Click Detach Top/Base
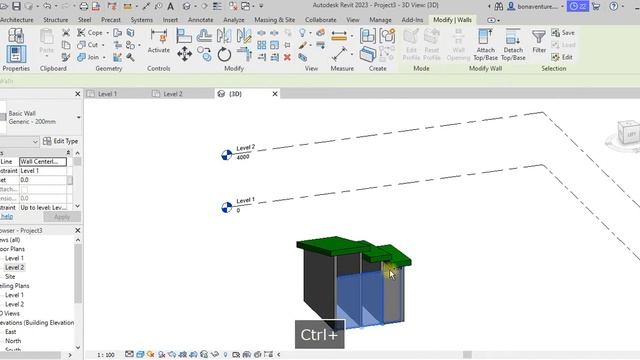The image size is (640, 360). tap(513, 44)
